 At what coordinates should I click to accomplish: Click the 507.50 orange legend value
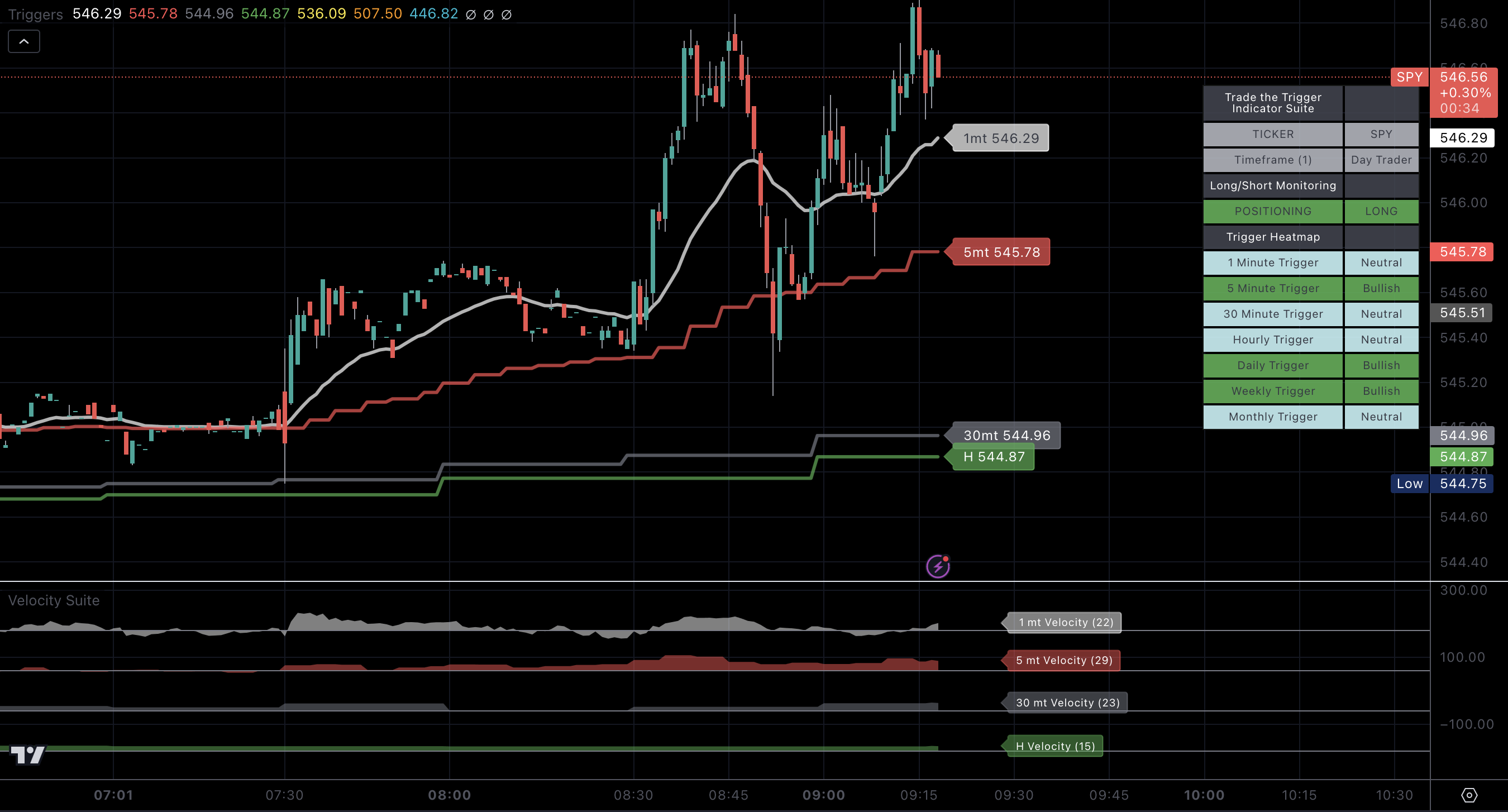pyautogui.click(x=378, y=13)
